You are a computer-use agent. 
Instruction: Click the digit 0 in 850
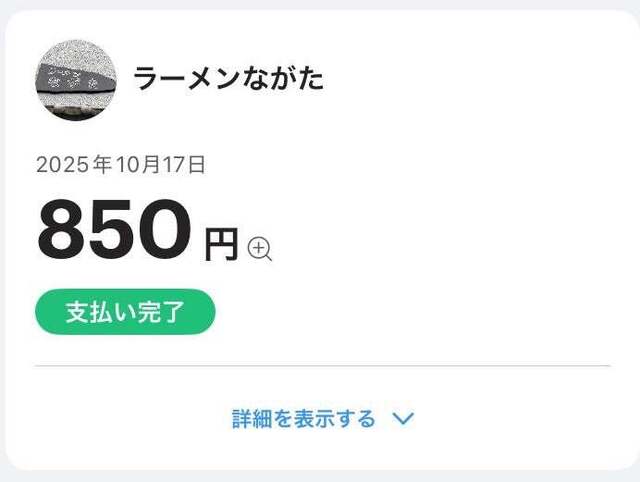[164, 229]
